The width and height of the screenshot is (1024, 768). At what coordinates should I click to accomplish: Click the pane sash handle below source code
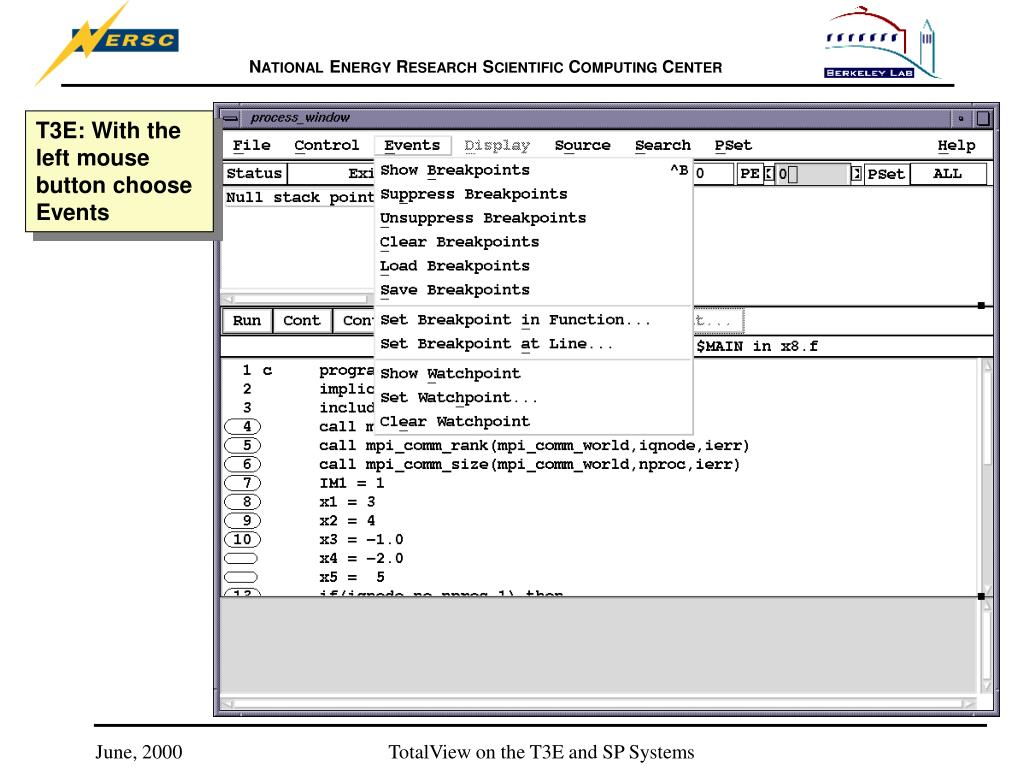[x=981, y=596]
